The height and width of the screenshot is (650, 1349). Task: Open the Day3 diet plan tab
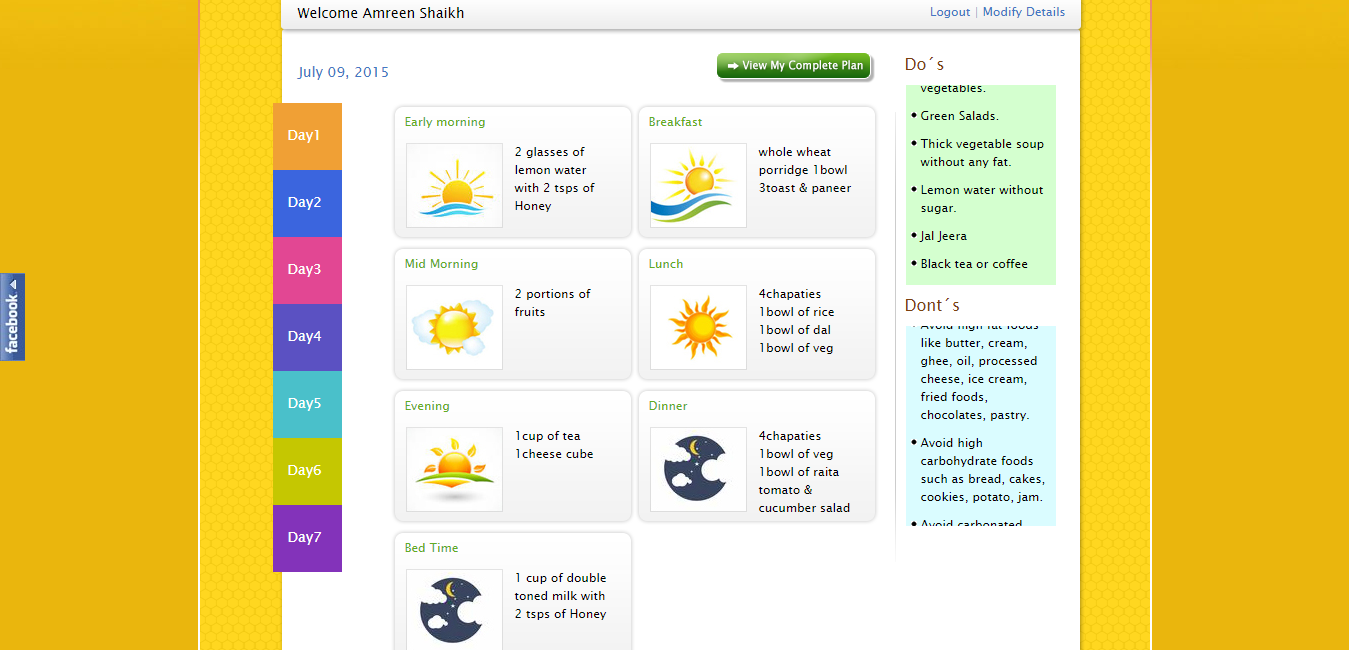point(306,270)
